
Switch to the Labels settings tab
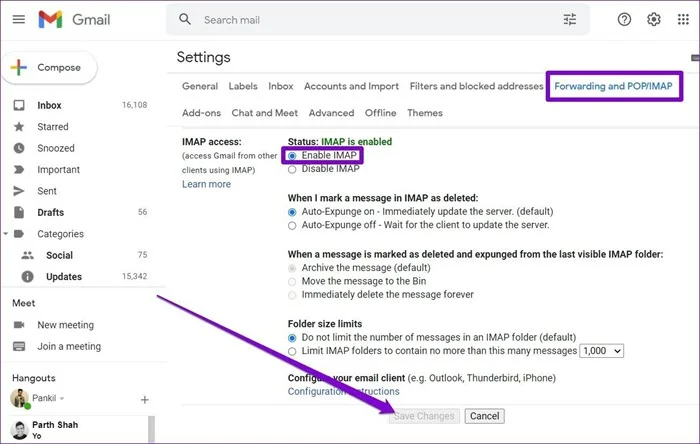tap(243, 86)
